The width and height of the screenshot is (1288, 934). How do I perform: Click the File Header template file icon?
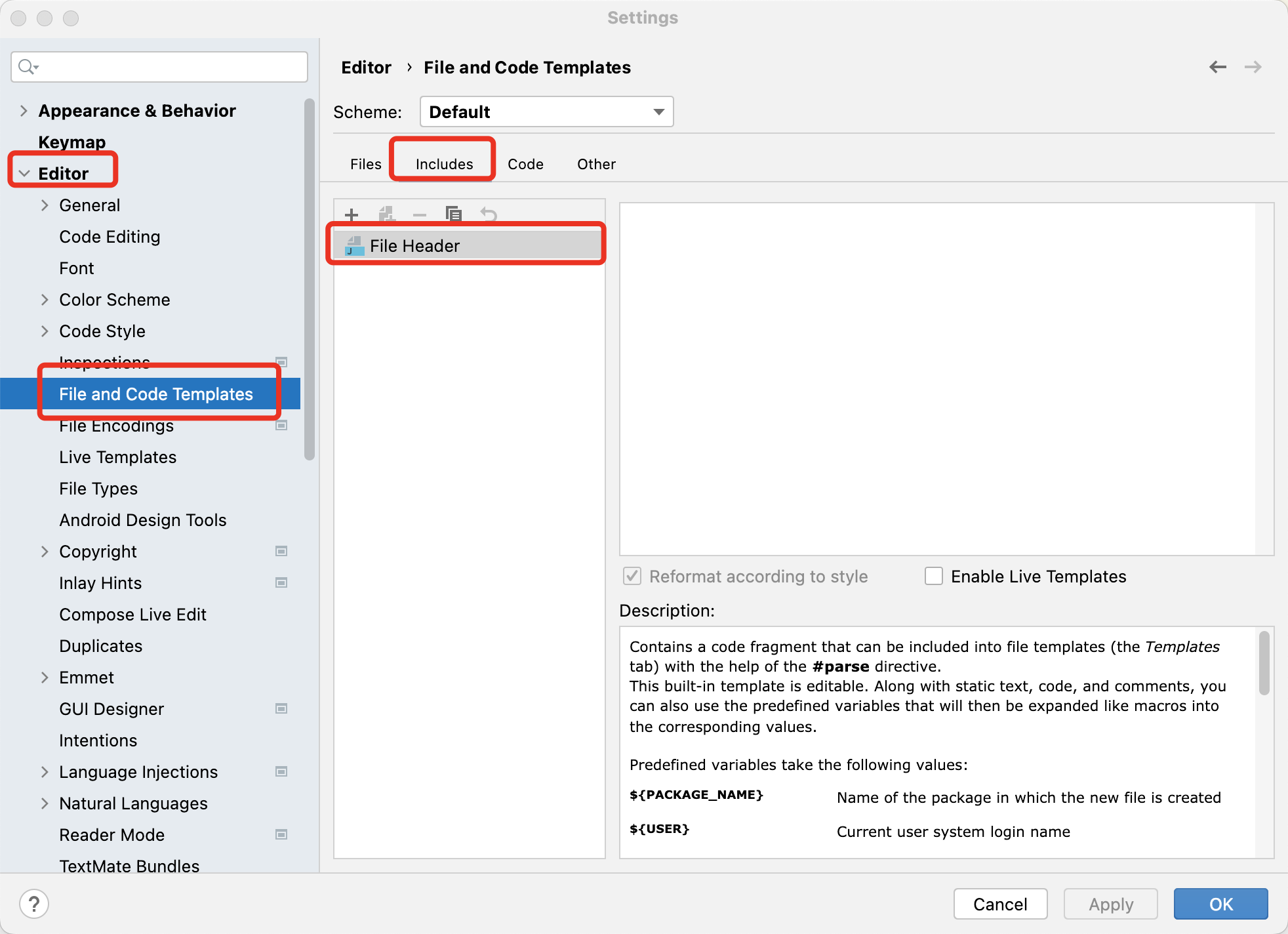[354, 246]
